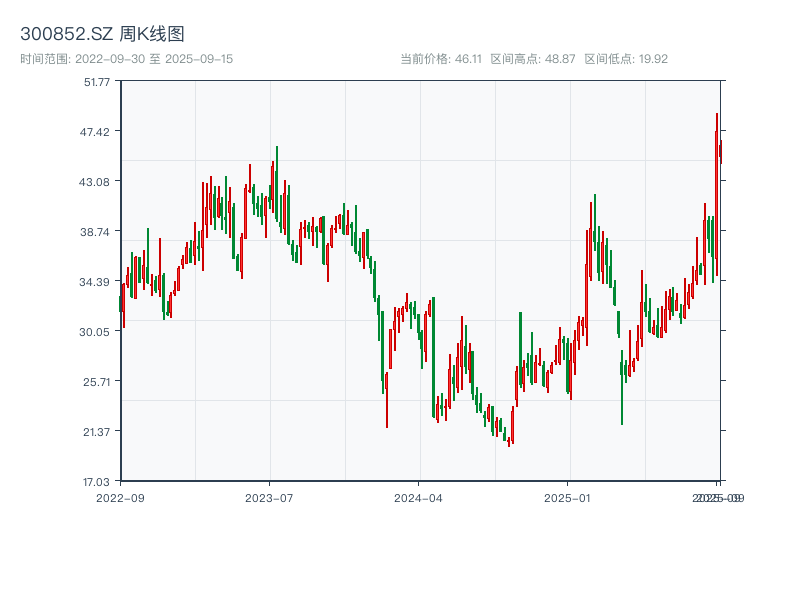Click the tallest red candle near 48.87 high
Viewport: 800px width, 600px height.
click(x=717, y=194)
